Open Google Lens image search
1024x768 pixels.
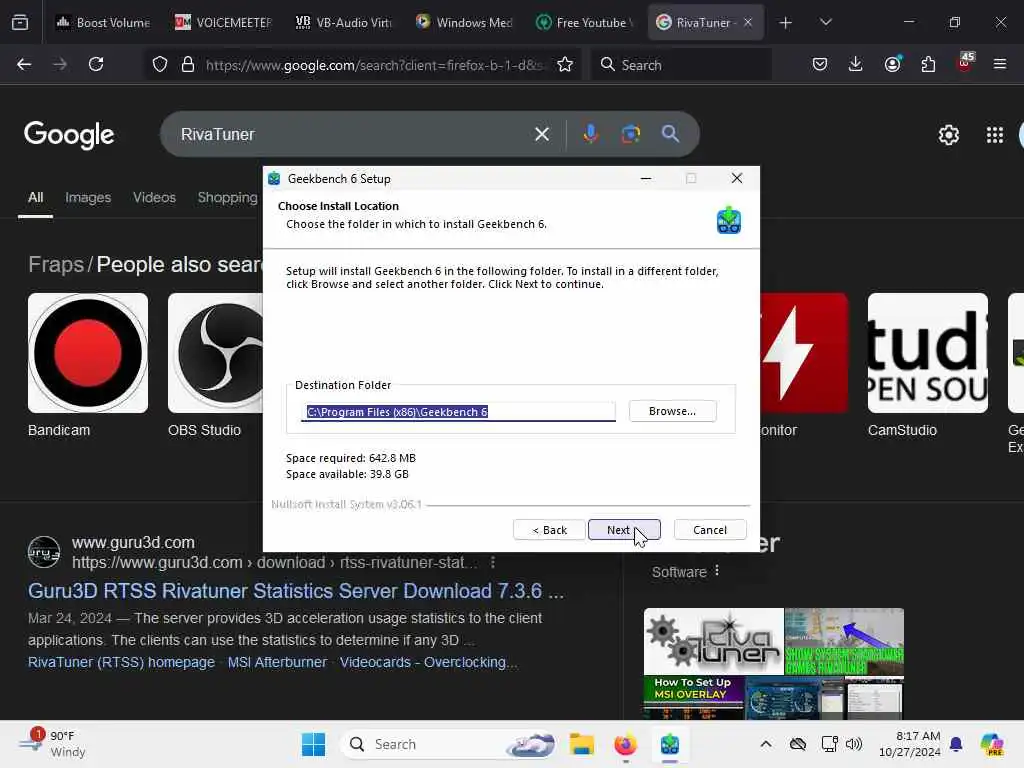click(x=630, y=134)
